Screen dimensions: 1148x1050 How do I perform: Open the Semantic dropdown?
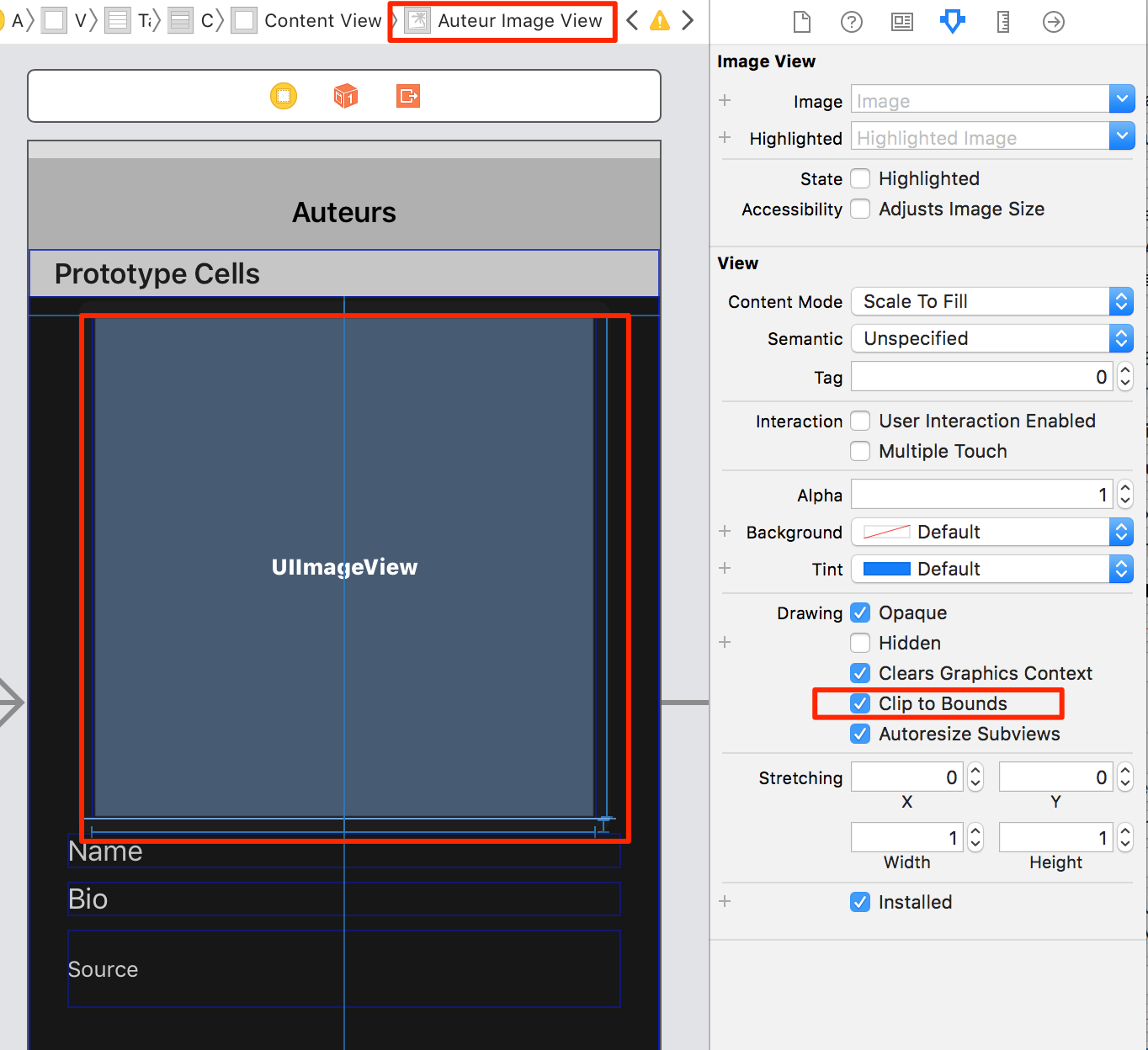(x=1120, y=338)
